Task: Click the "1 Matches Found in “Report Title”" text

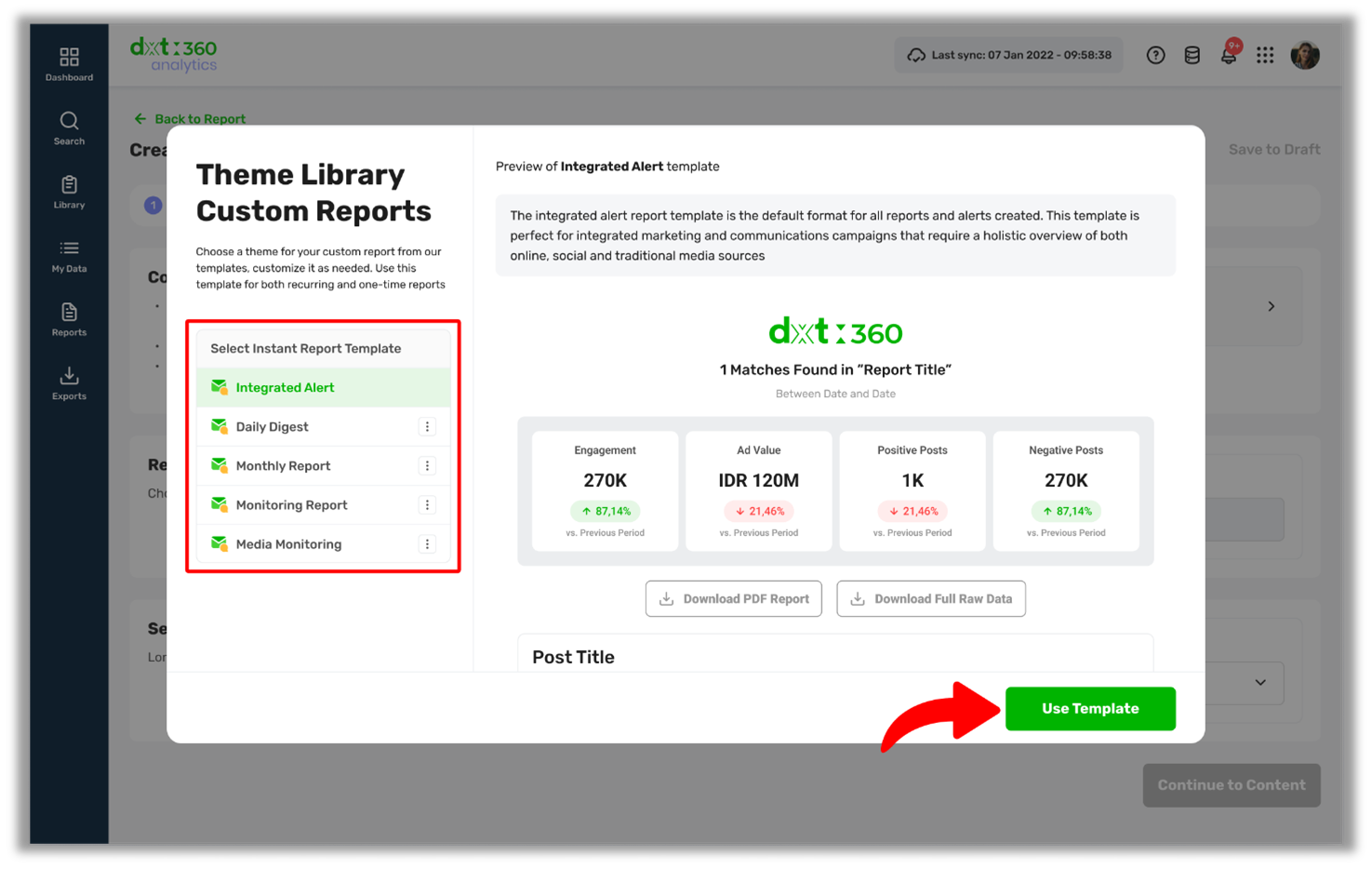Action: point(835,369)
